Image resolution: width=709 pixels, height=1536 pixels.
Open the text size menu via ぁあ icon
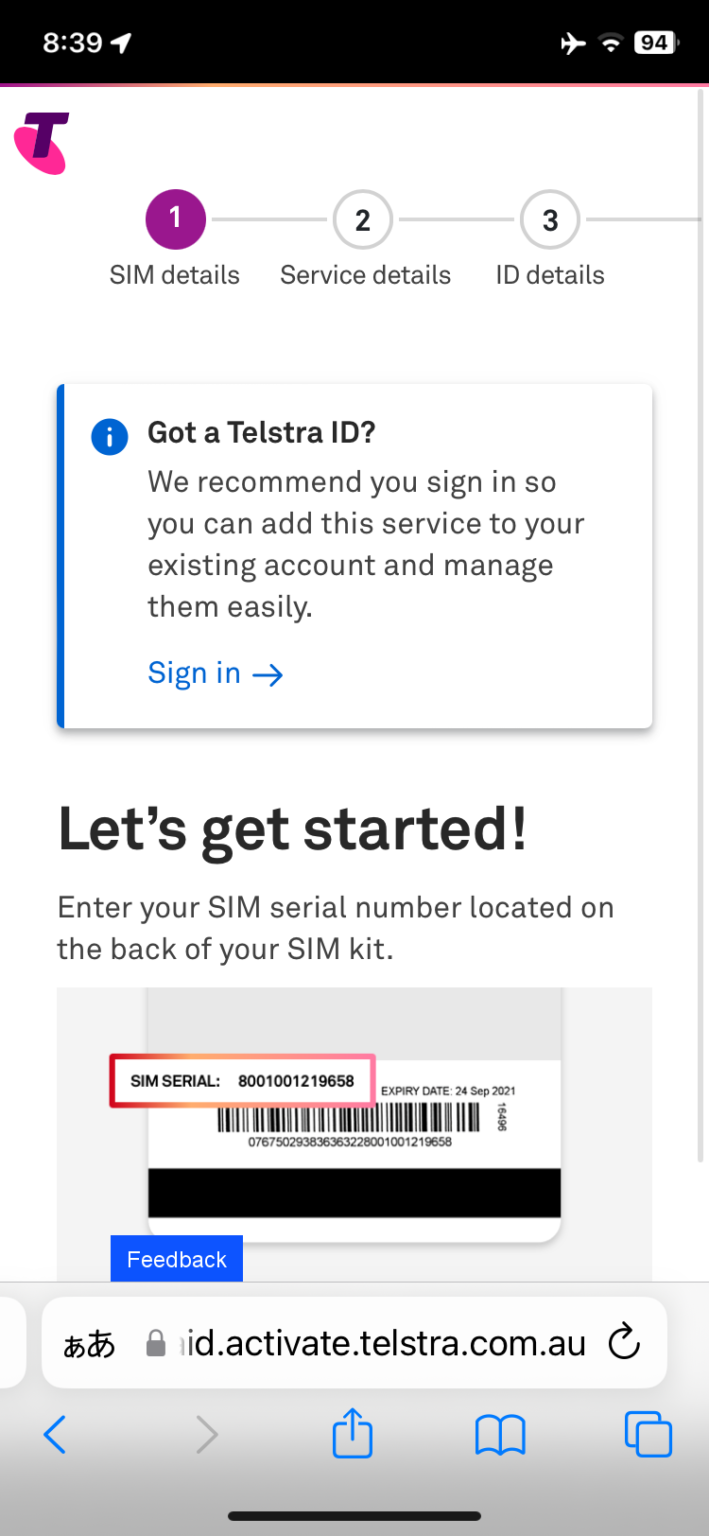(87, 1343)
